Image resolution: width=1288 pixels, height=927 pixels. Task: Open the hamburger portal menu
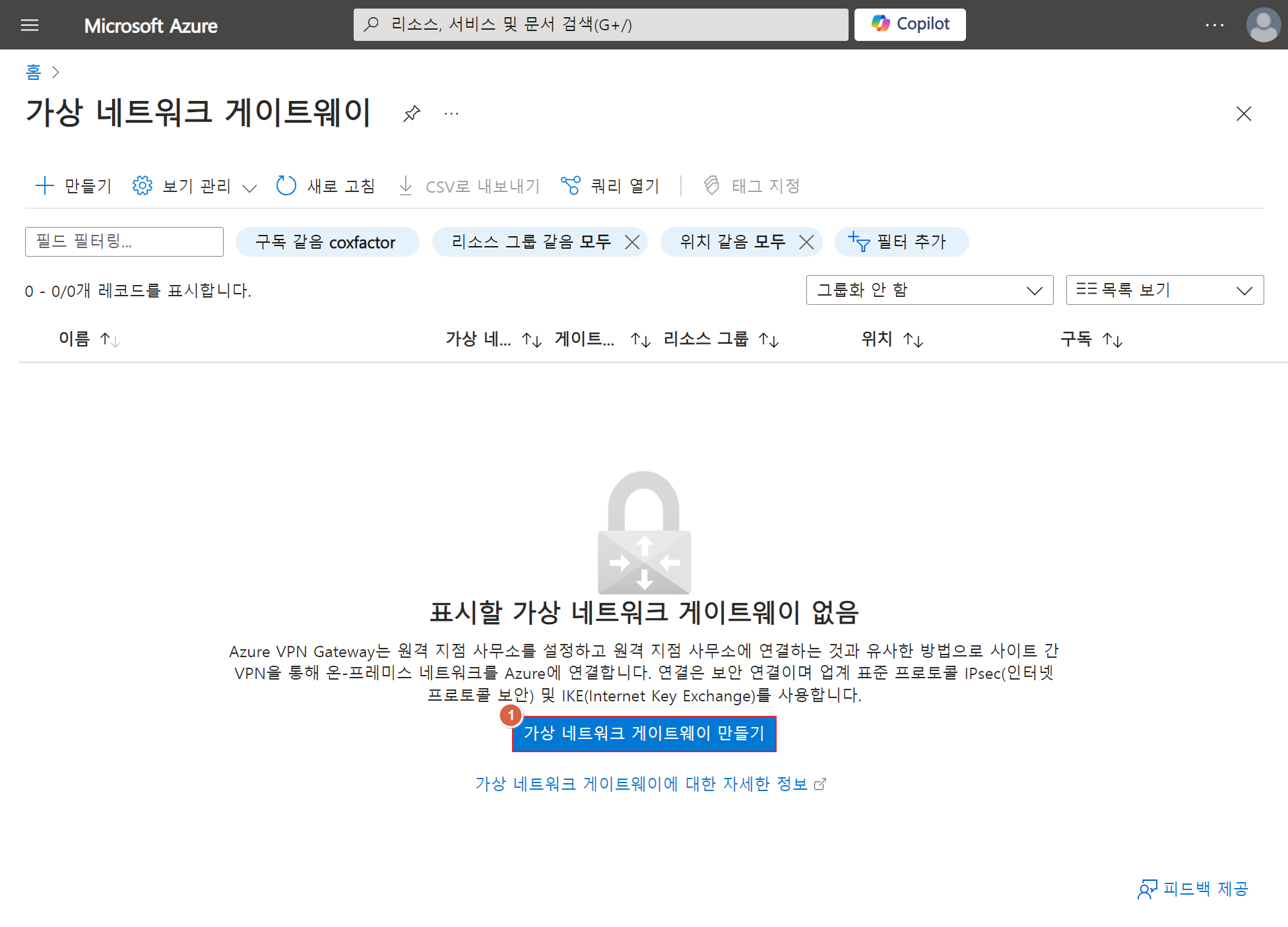pyautogui.click(x=30, y=25)
